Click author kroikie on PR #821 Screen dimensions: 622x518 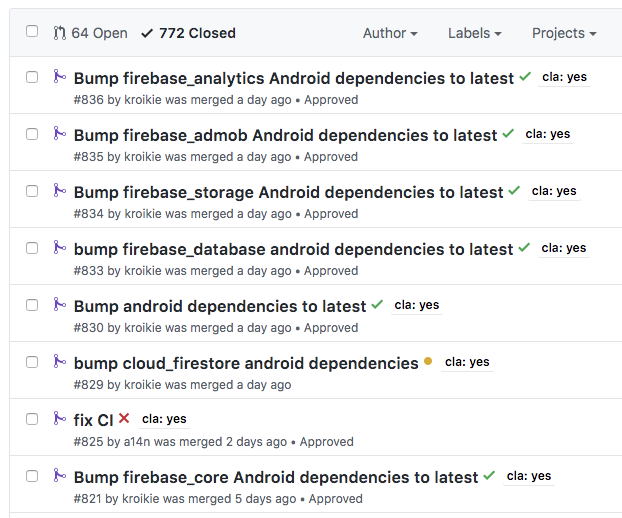(141, 499)
